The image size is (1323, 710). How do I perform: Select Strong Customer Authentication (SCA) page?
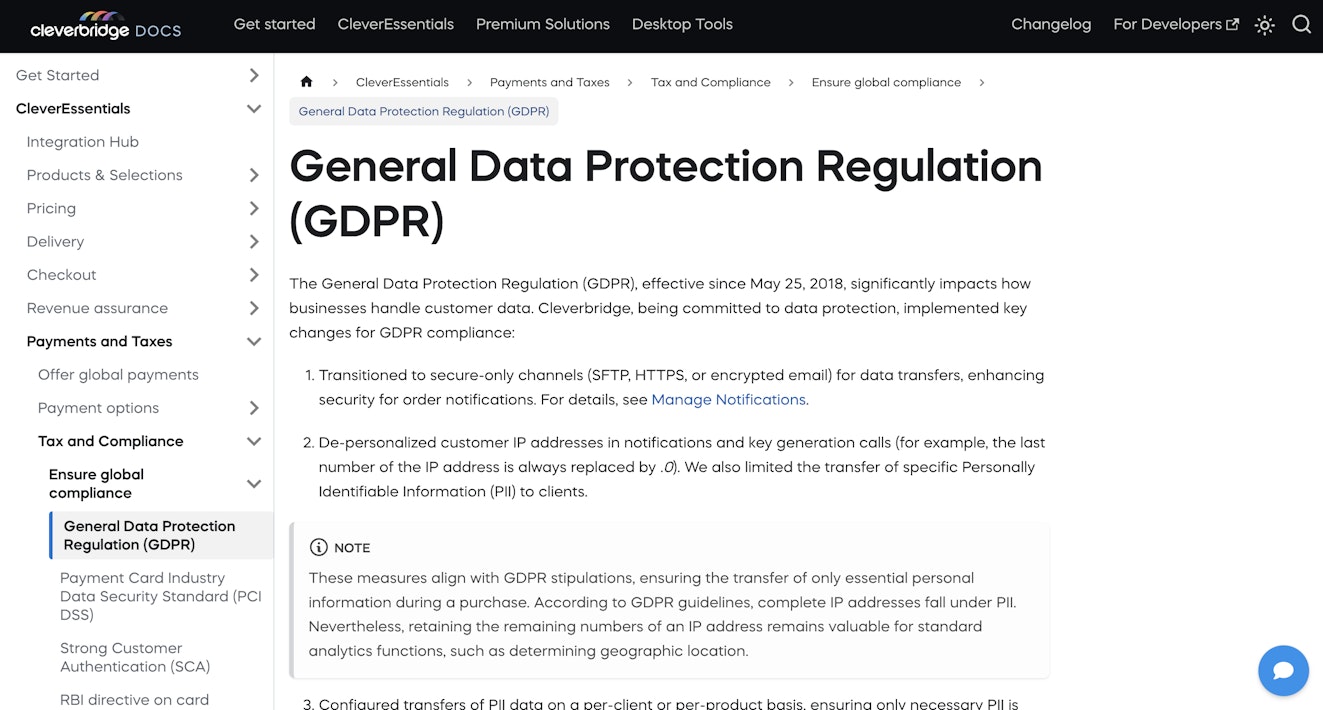135,657
